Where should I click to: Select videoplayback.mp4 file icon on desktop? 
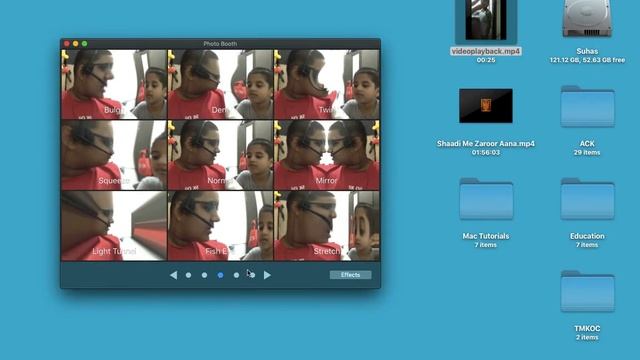(486, 20)
